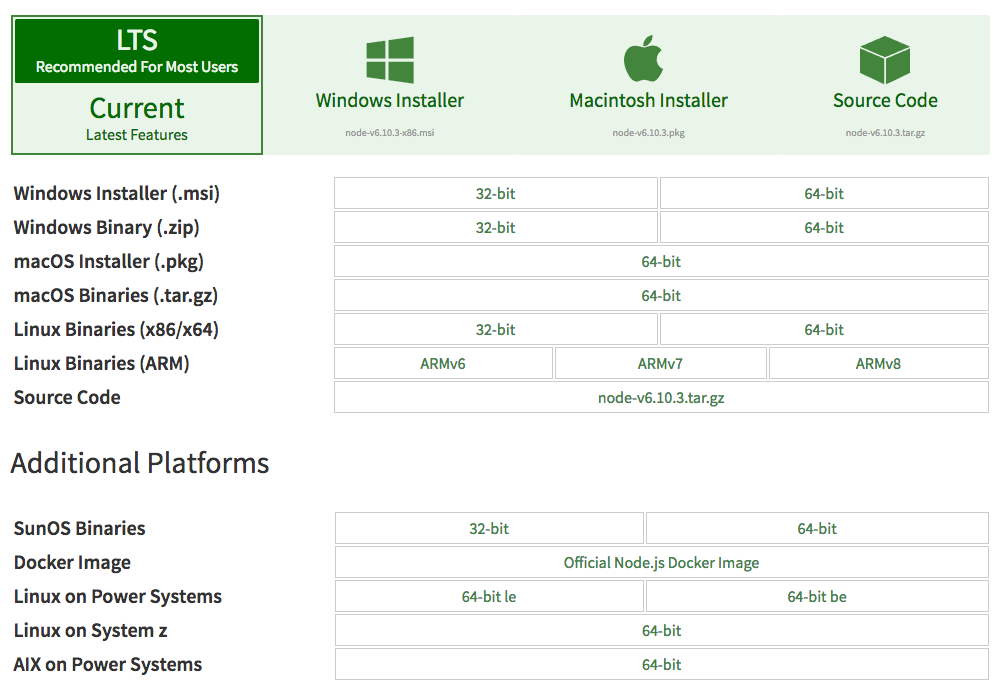Click node-v6.10.3.tar.gz under Source Code icon
Screen dimensions: 1006x696
tap(885, 133)
